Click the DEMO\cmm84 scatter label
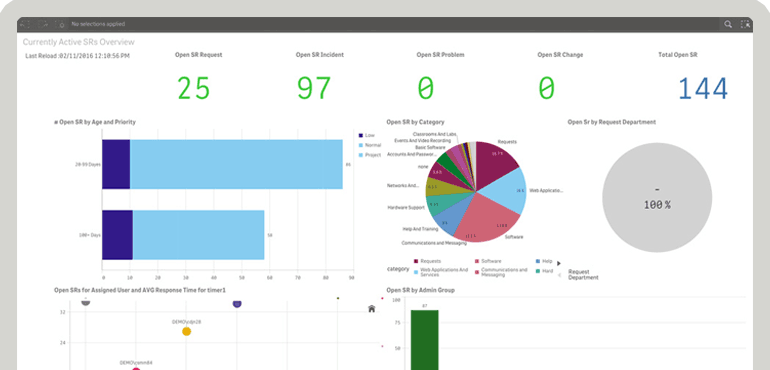The height and width of the screenshot is (370, 770). pyautogui.click(x=136, y=363)
